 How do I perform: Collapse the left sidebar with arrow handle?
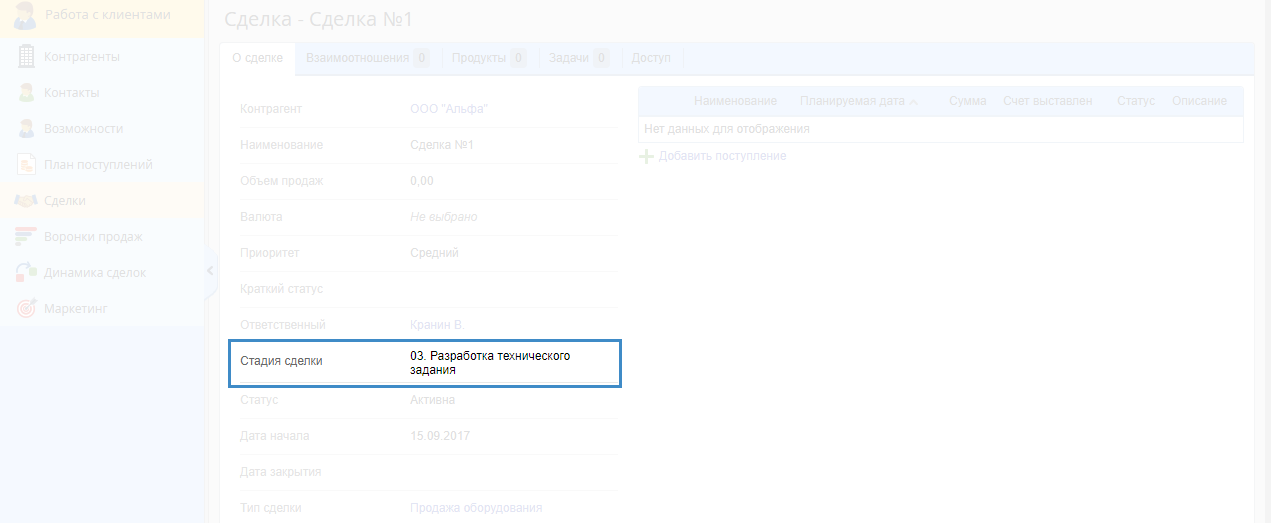tap(210, 270)
